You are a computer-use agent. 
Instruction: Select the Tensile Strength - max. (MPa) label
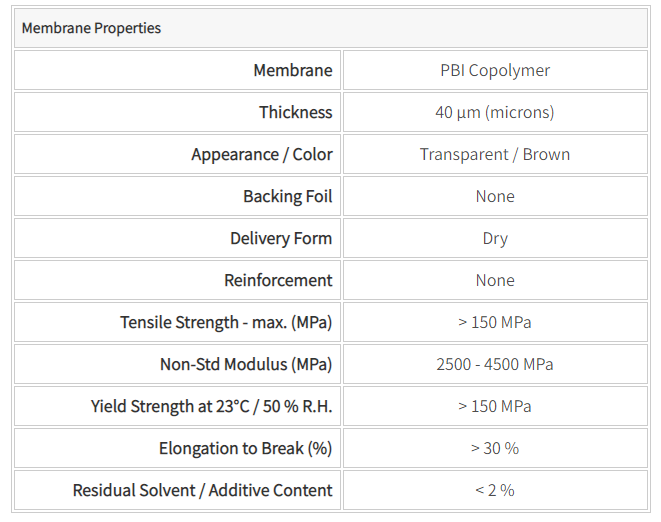point(226,322)
